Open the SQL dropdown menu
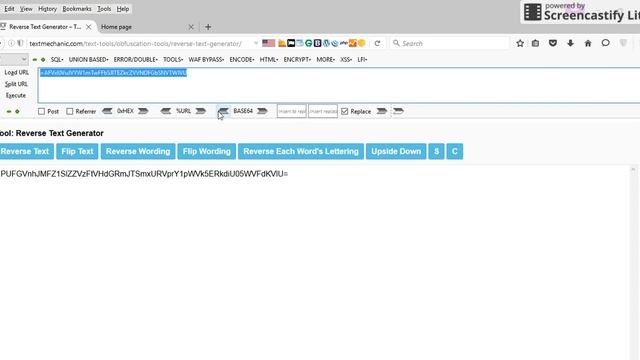The width and height of the screenshot is (640, 360). coord(57,60)
